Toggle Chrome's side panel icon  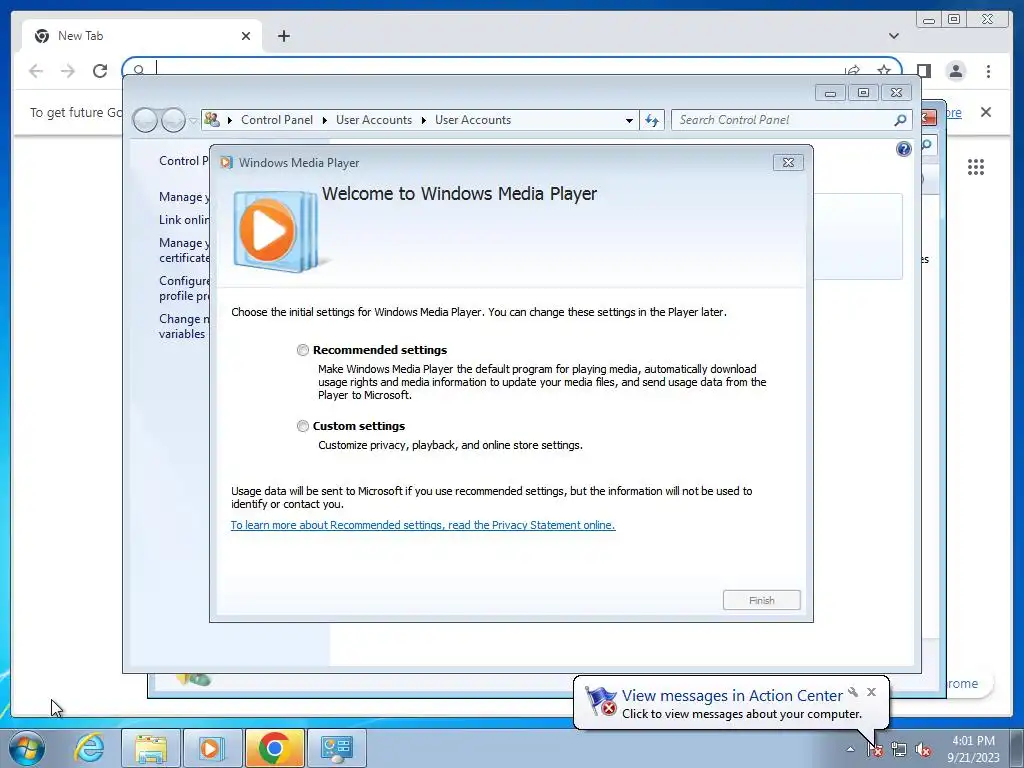pyautogui.click(x=923, y=71)
